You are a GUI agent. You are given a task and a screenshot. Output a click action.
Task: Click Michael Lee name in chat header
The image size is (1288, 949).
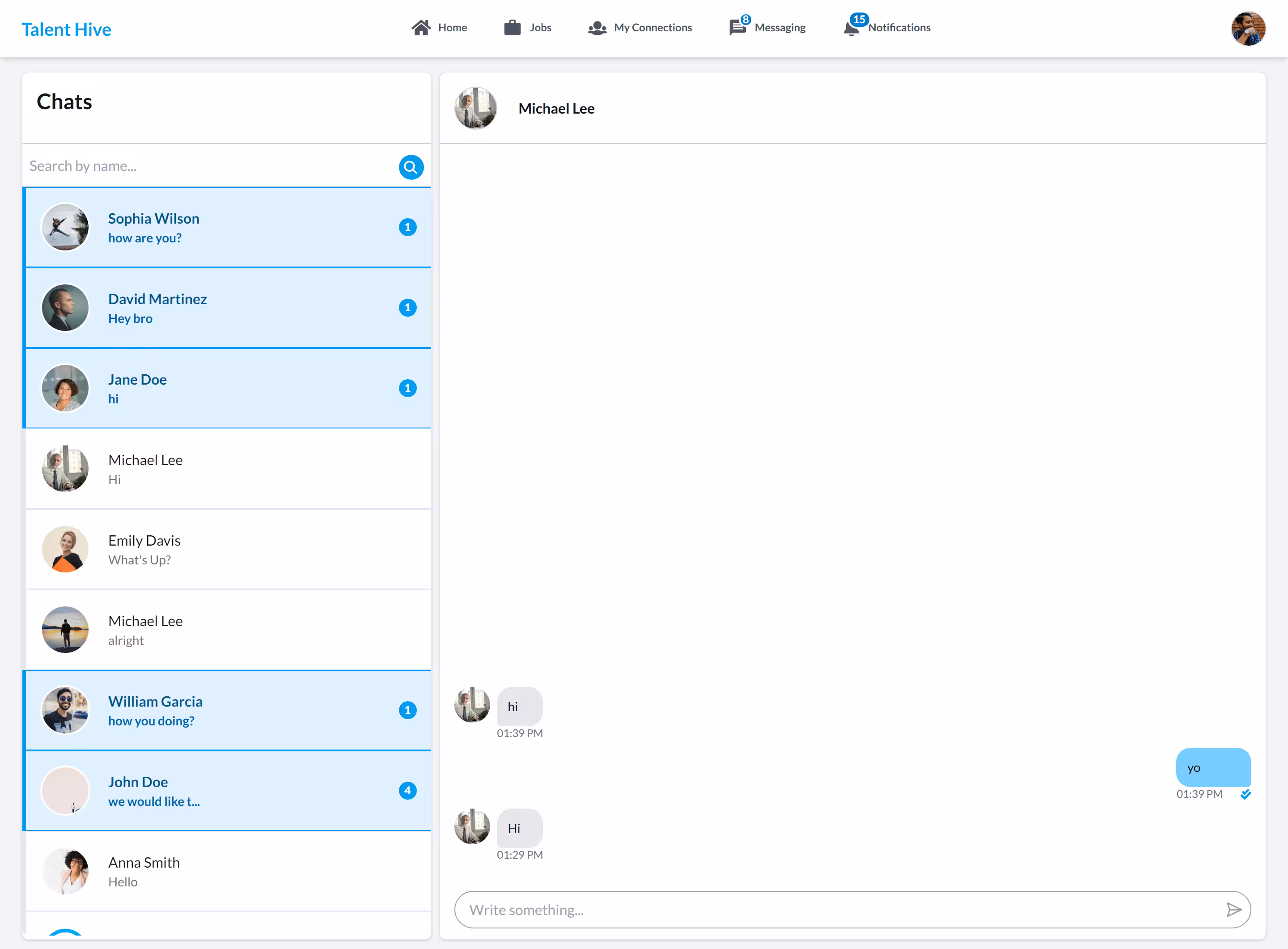pos(556,109)
